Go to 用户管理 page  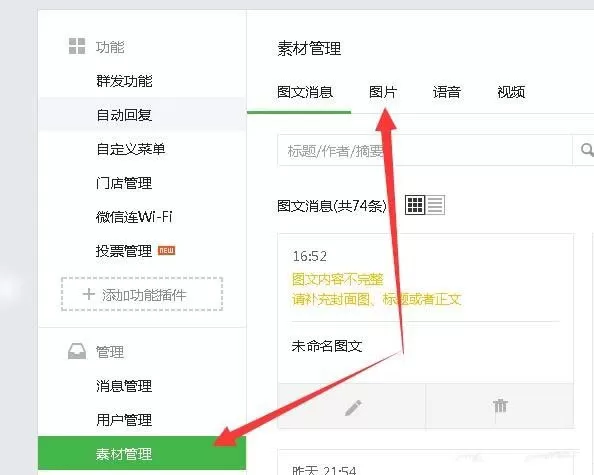pyautogui.click(x=124, y=420)
